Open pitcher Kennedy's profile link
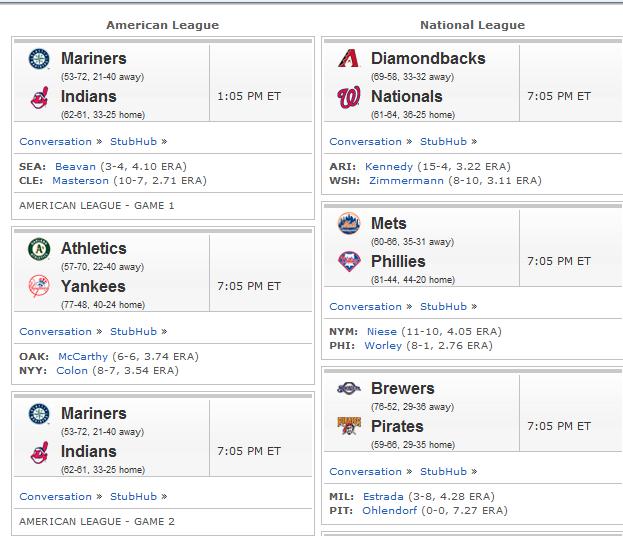The width and height of the screenshot is (623, 536). coord(389,166)
